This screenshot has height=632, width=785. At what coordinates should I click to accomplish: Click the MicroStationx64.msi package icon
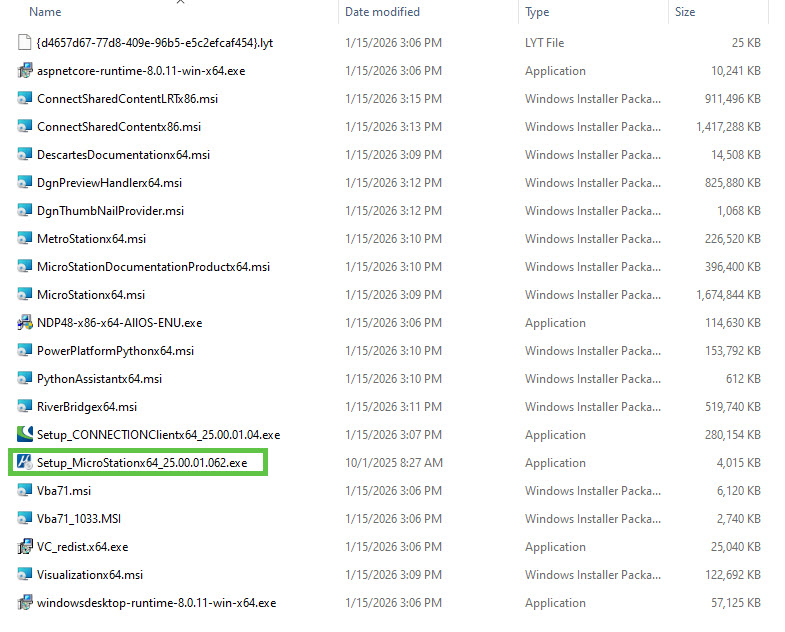pyautogui.click(x=25, y=295)
